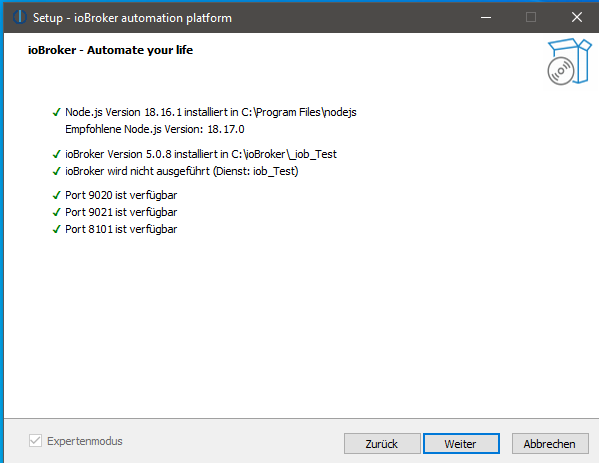Go back with the Zurück button

tap(382, 444)
